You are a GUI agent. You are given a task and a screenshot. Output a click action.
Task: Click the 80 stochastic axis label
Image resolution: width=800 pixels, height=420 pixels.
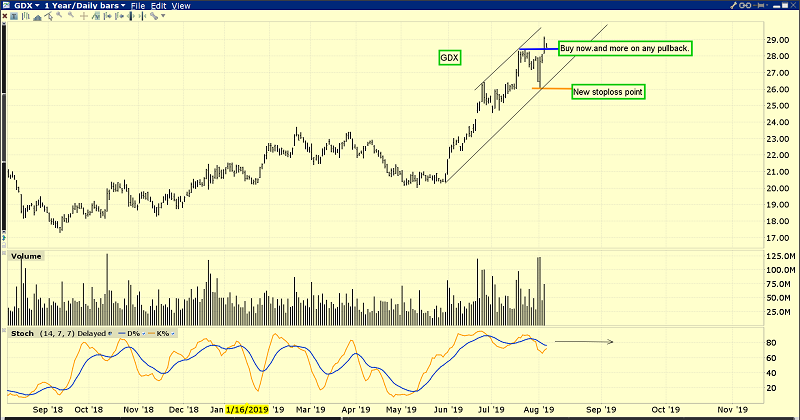[x=772, y=343]
